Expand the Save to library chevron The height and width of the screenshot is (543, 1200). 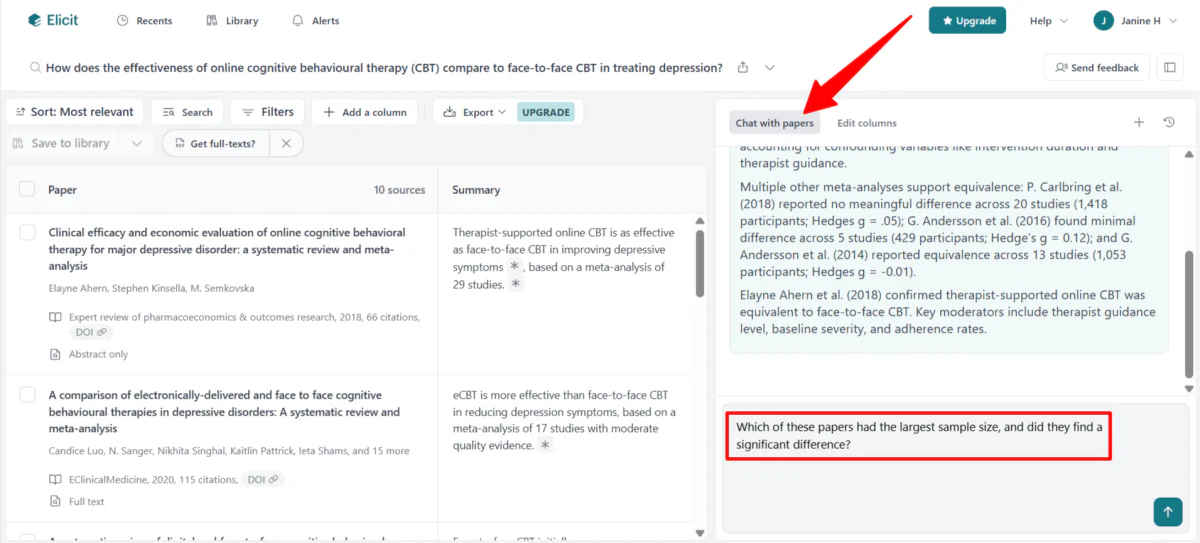click(x=137, y=143)
